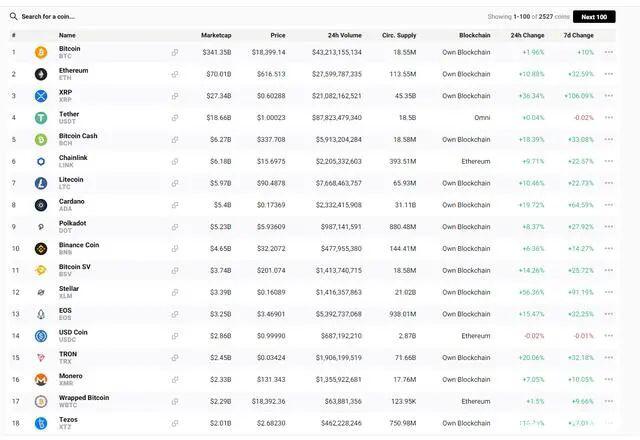Open the Bitcoin coin name link
This screenshot has width=640, height=440.
click(69, 49)
